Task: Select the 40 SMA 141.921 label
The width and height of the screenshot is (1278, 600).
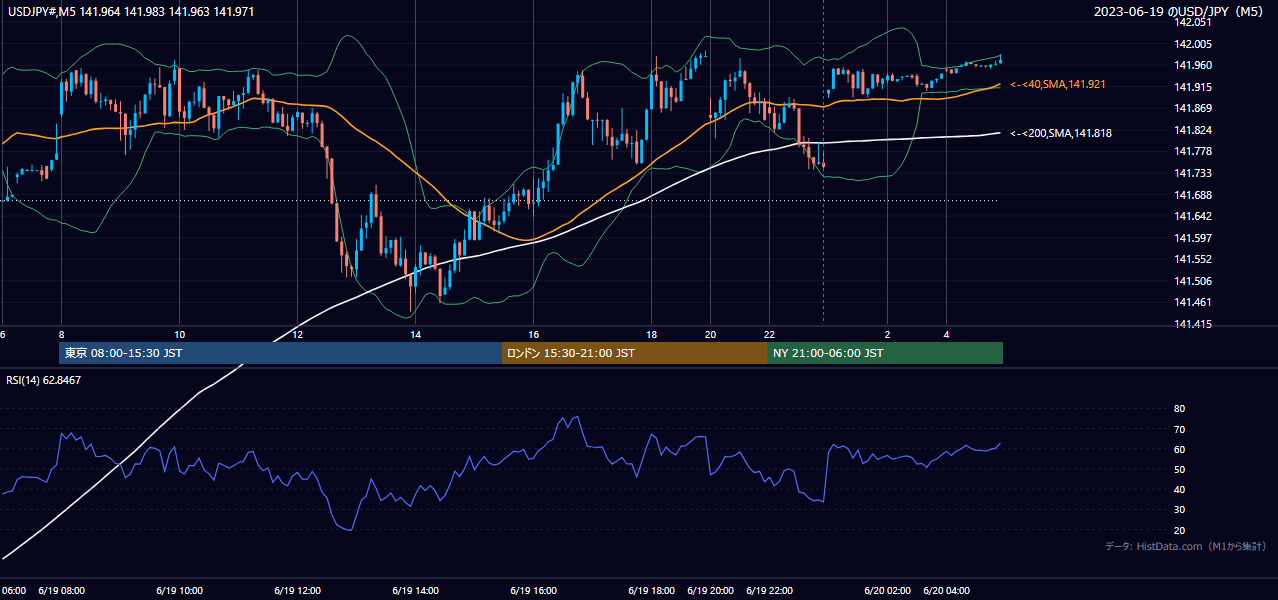Action: [x=1057, y=84]
